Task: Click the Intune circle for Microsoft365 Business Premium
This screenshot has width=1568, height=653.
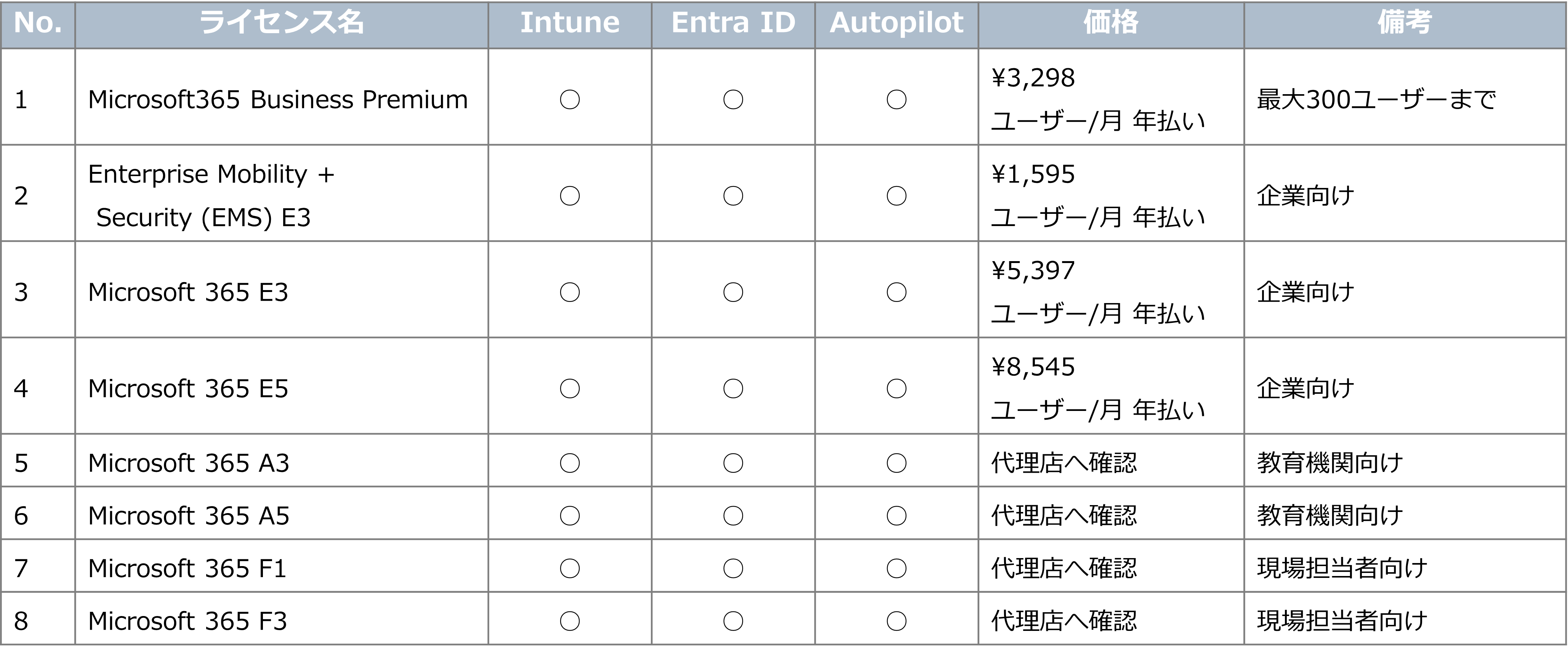Action: pyautogui.click(x=570, y=99)
